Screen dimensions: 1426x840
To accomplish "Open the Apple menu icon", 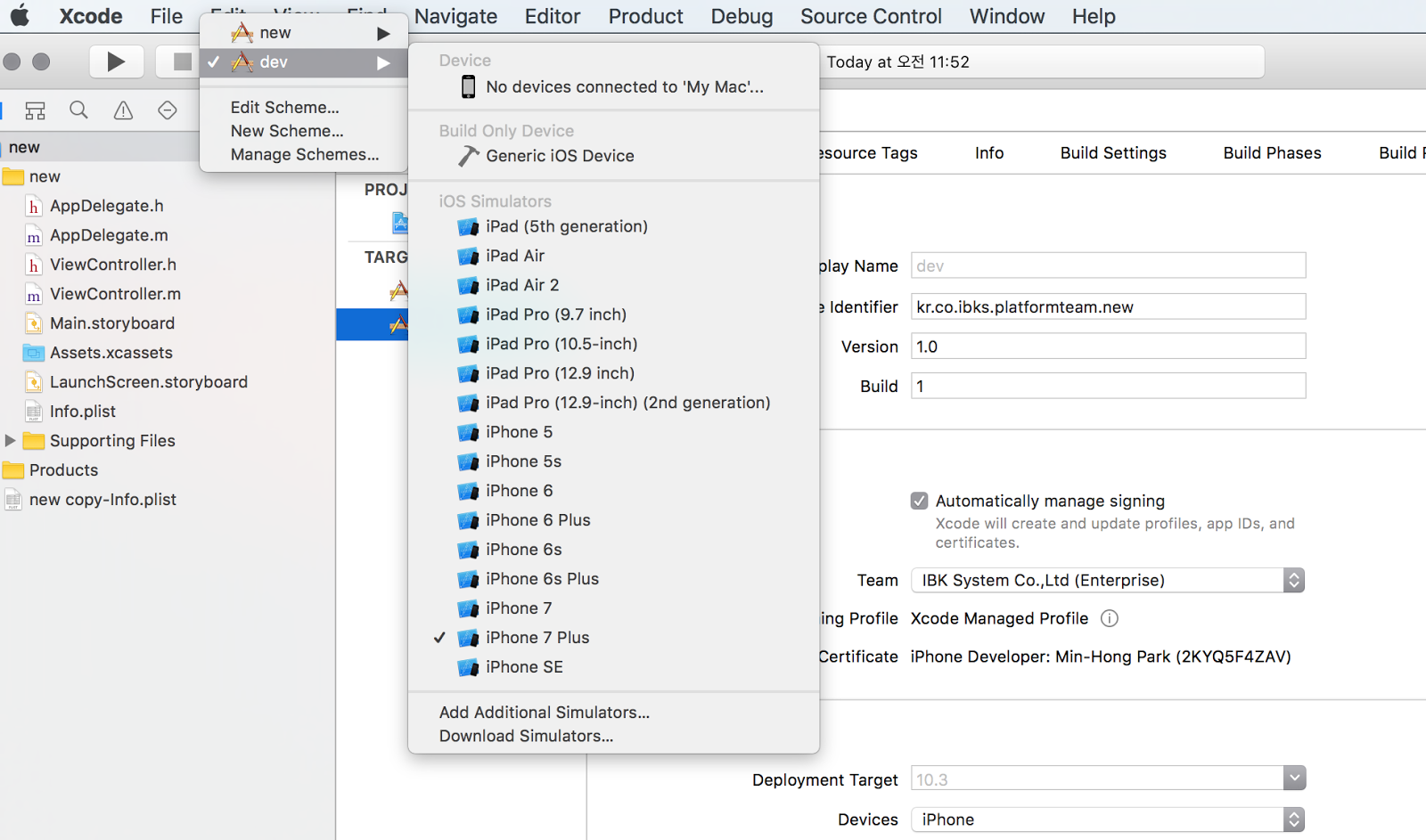I will [x=20, y=16].
